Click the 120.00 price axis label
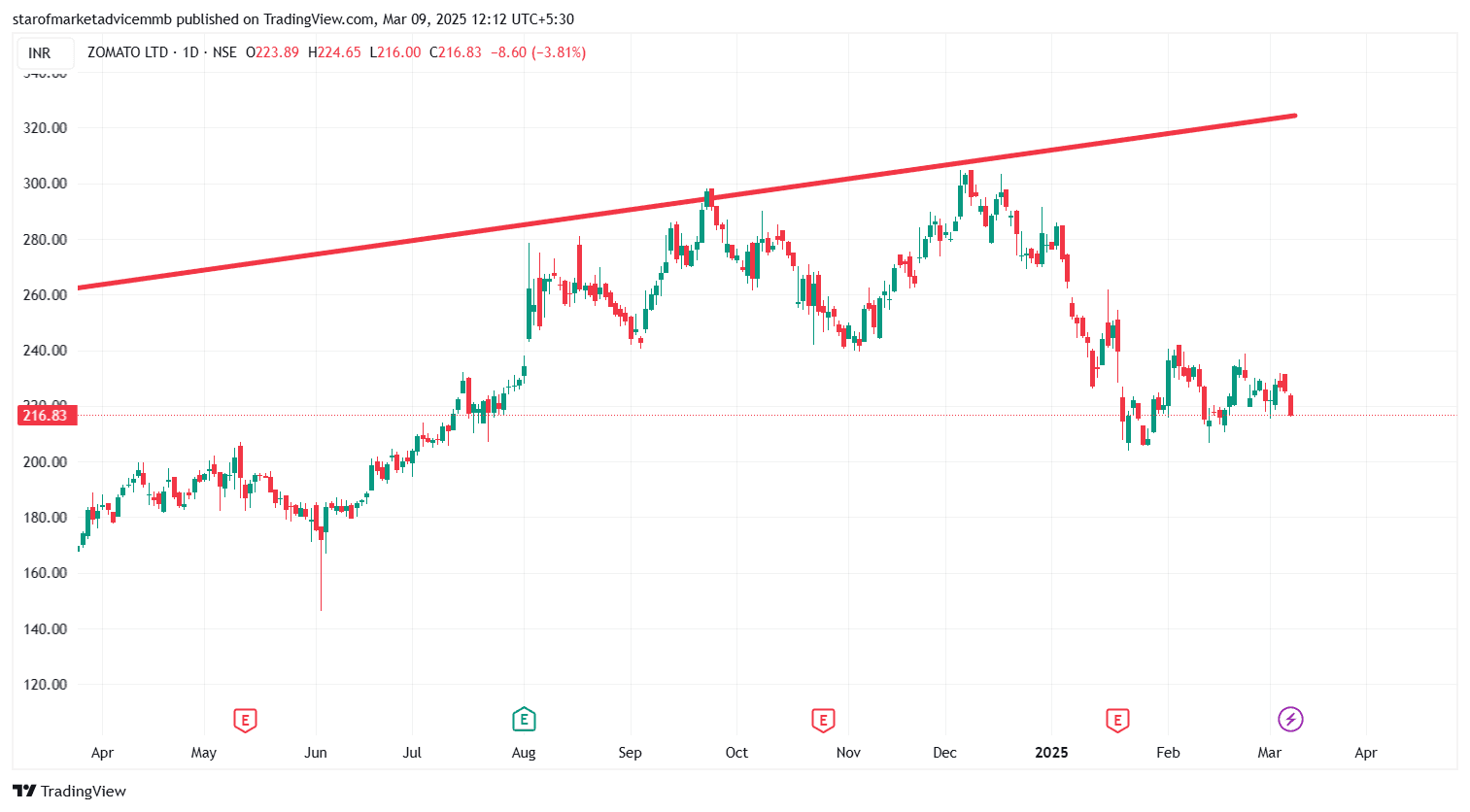 (46, 685)
